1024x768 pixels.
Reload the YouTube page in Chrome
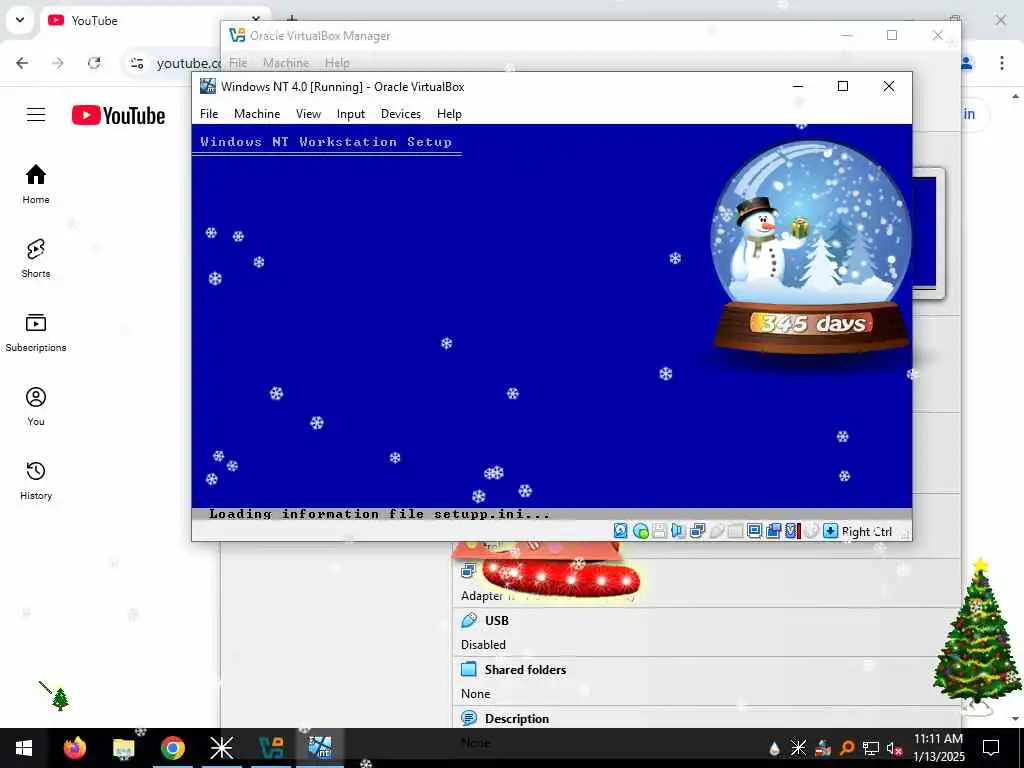click(94, 63)
